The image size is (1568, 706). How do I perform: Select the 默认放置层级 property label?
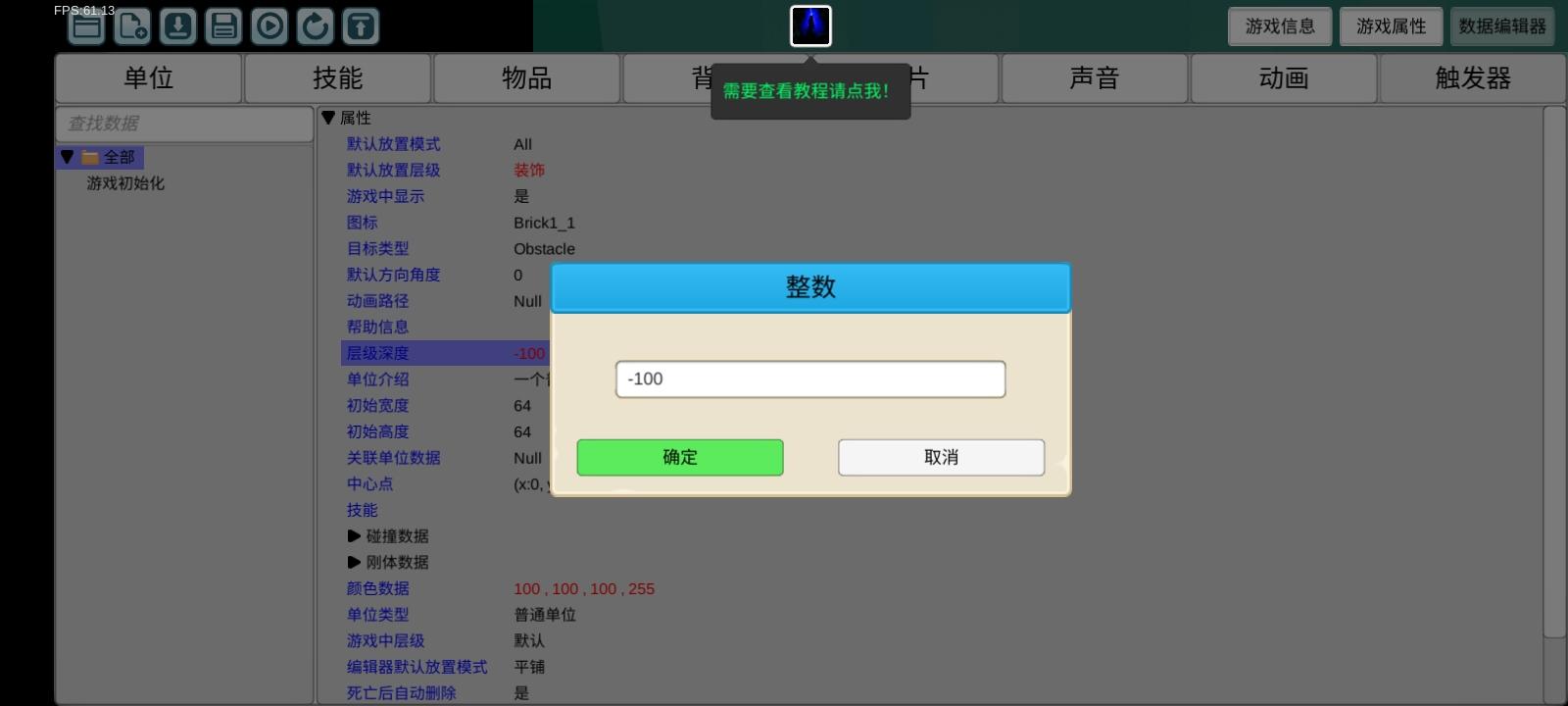393,171
